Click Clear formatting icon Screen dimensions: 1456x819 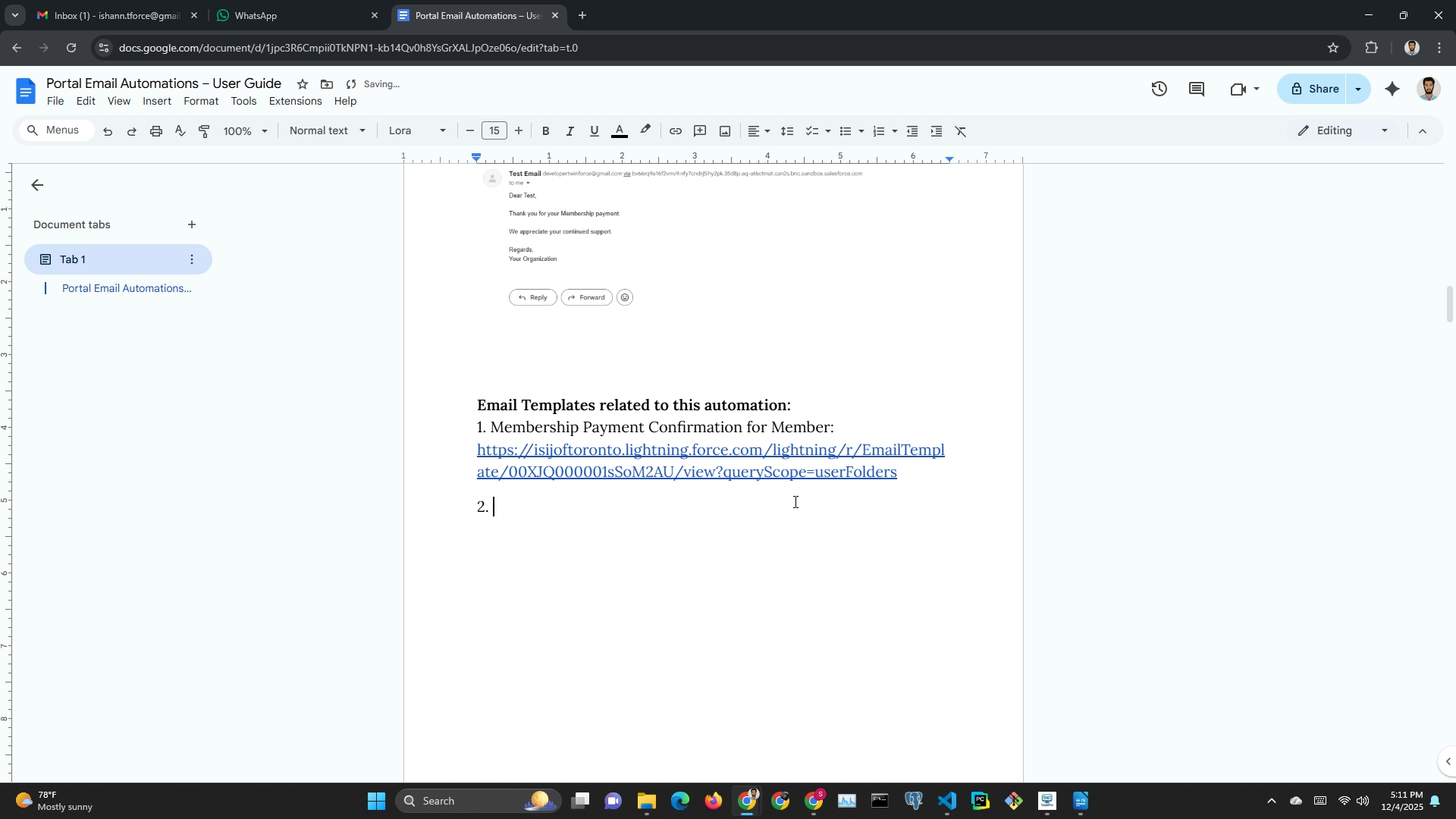coord(961,131)
